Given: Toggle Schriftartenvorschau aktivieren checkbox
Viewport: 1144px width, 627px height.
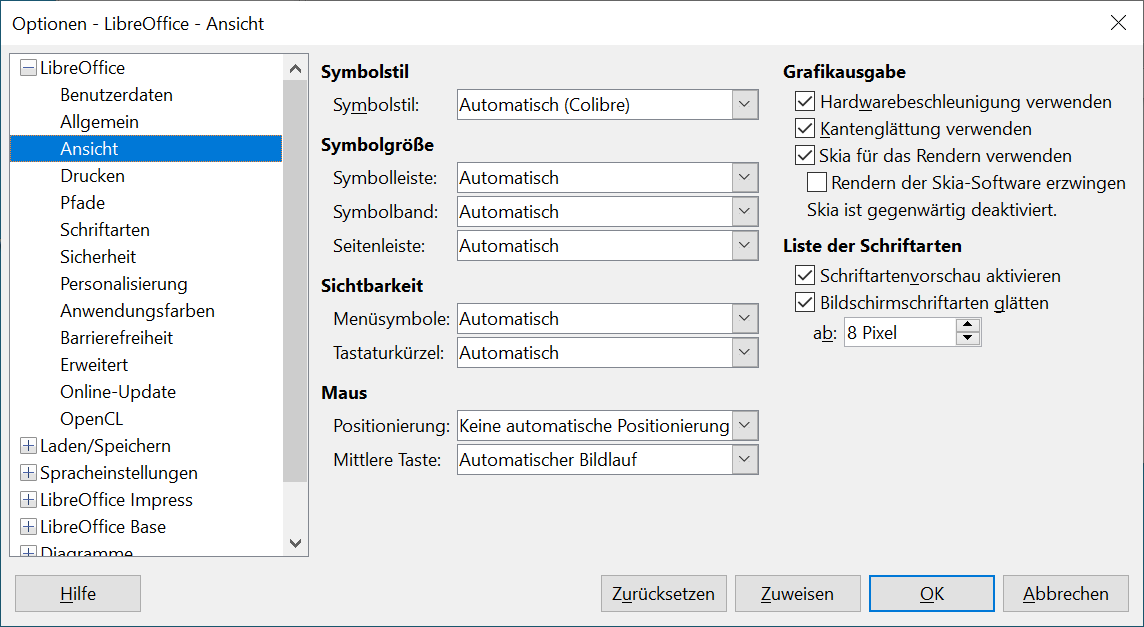Looking at the screenshot, I should (805, 275).
